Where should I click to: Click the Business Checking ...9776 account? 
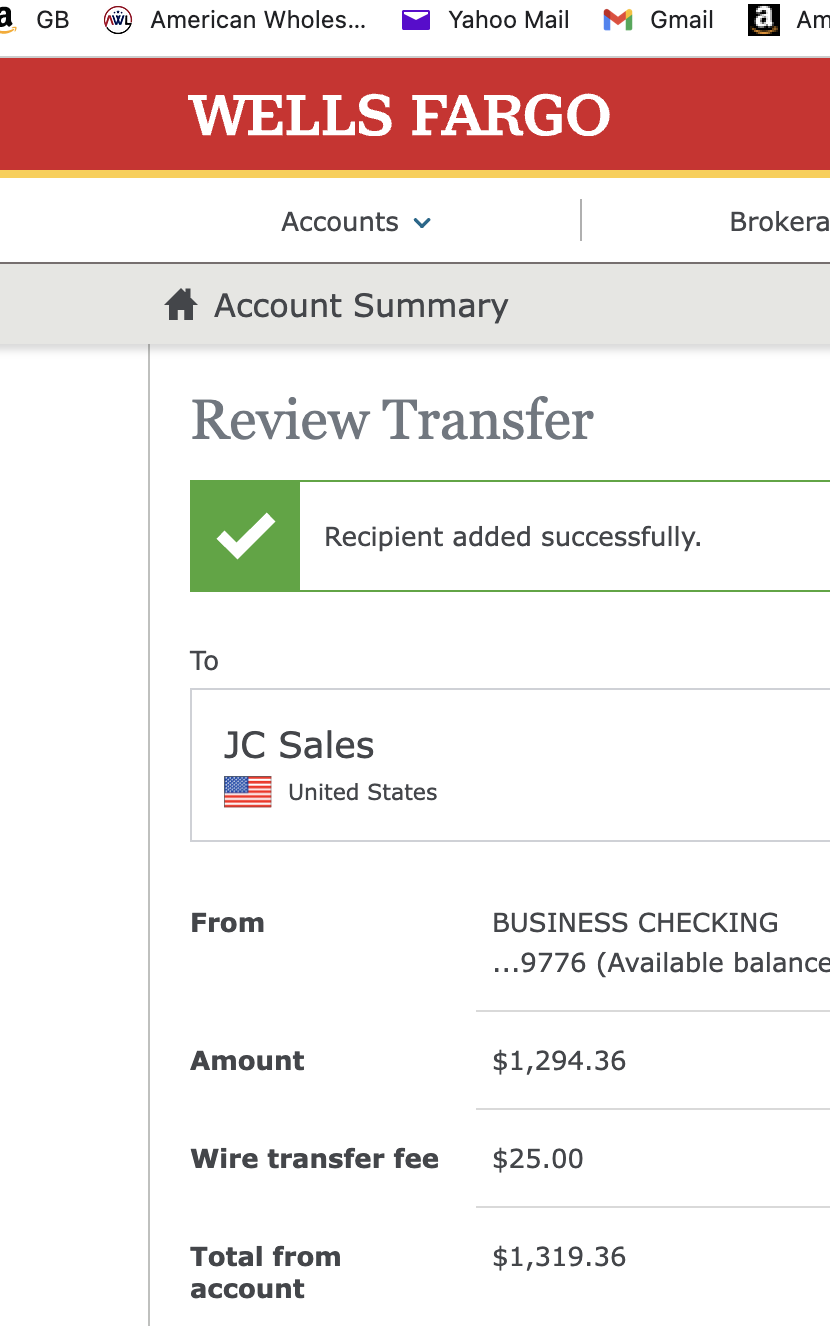tap(661, 942)
